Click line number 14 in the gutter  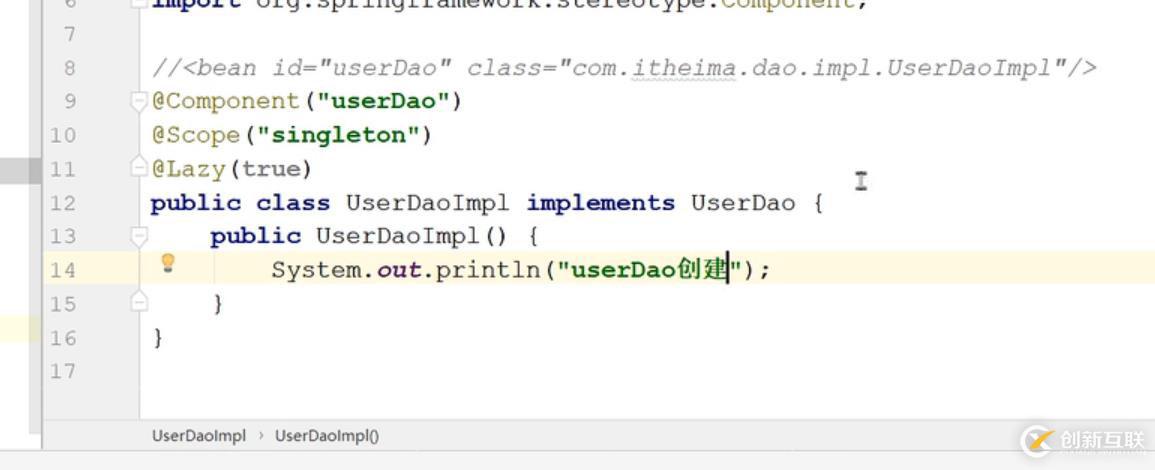[63, 270]
